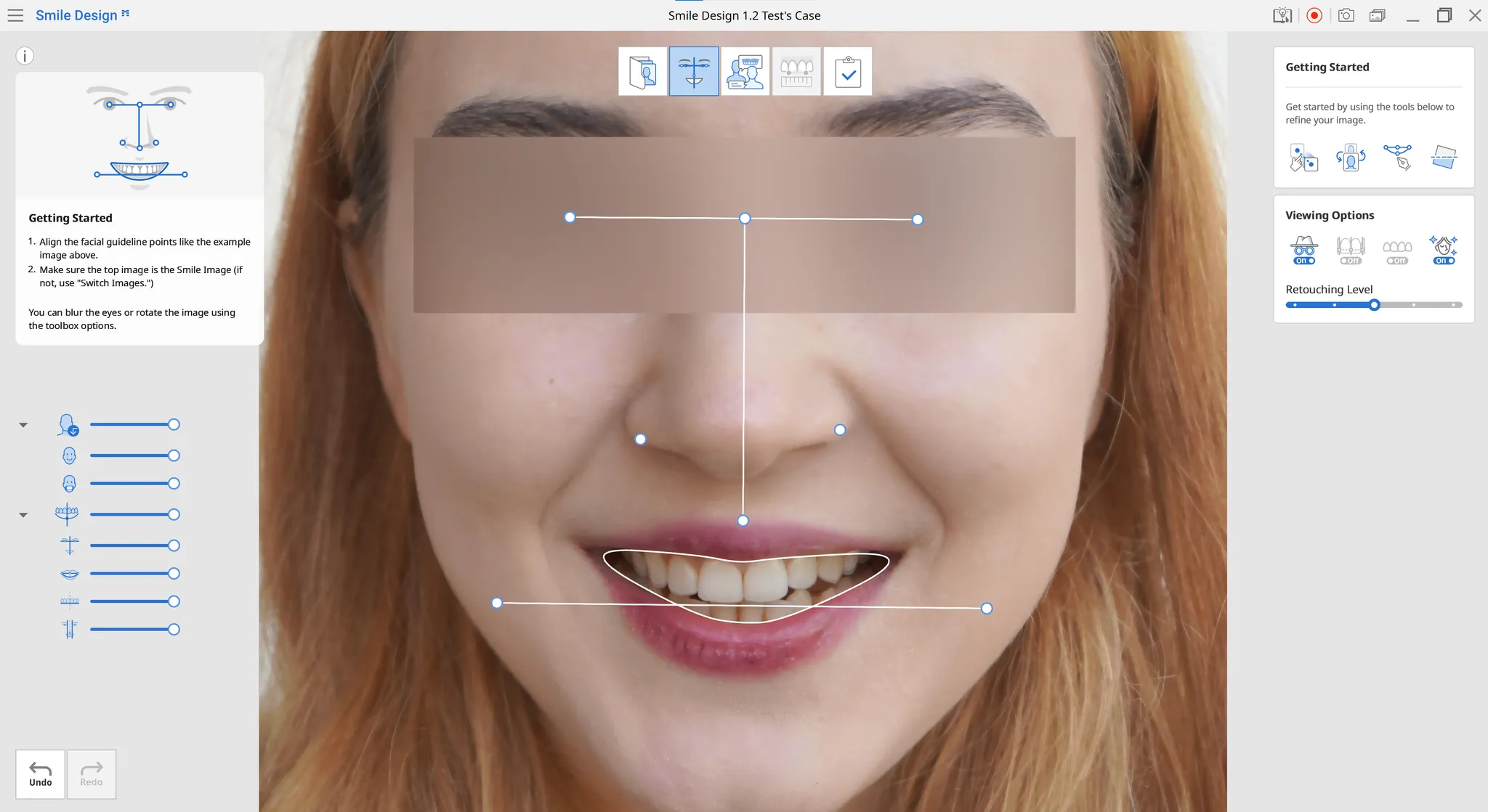Click the facial T-line layer icon
1488x812 pixels.
tap(70, 545)
